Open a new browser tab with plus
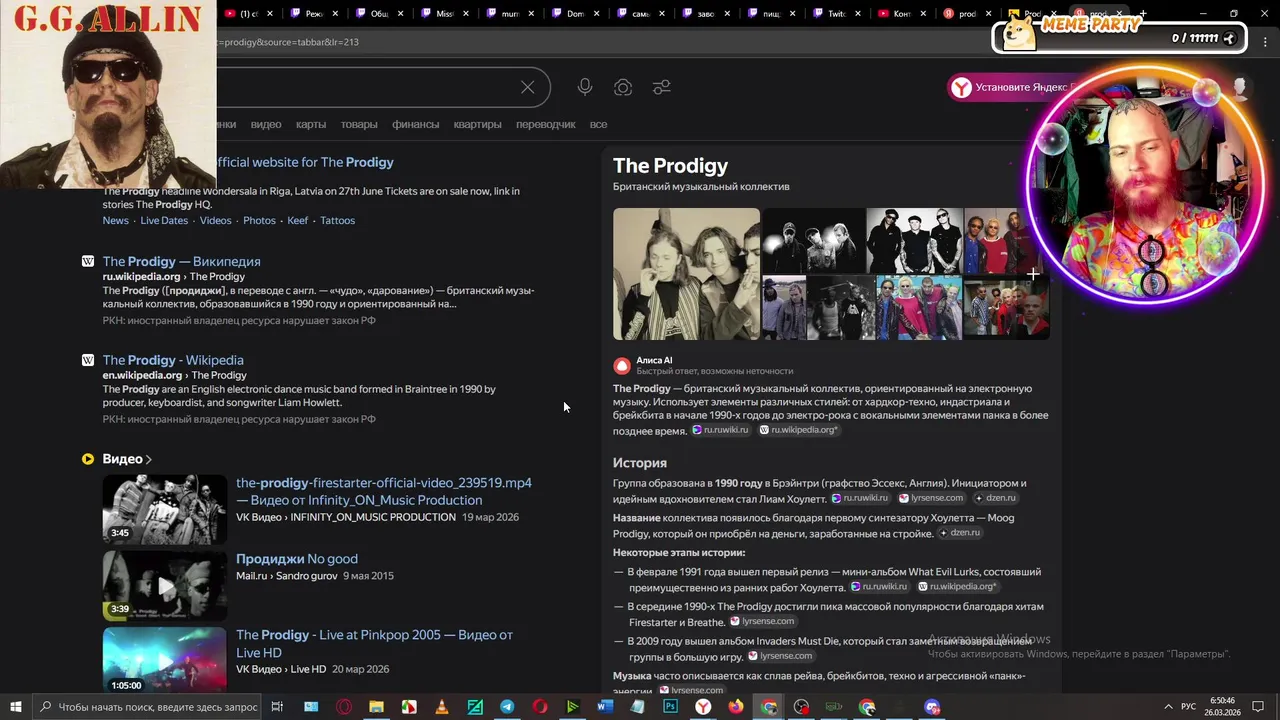This screenshot has width=1280, height=720. tap(1142, 14)
